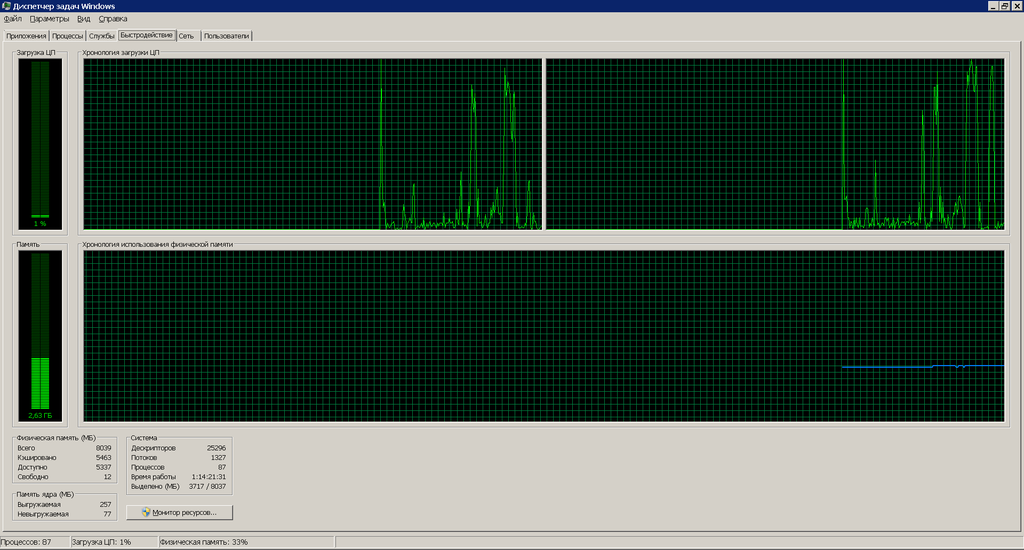This screenshot has height=550, width=1024.
Task: Close the Task Manager window
Action: [1017, 6]
